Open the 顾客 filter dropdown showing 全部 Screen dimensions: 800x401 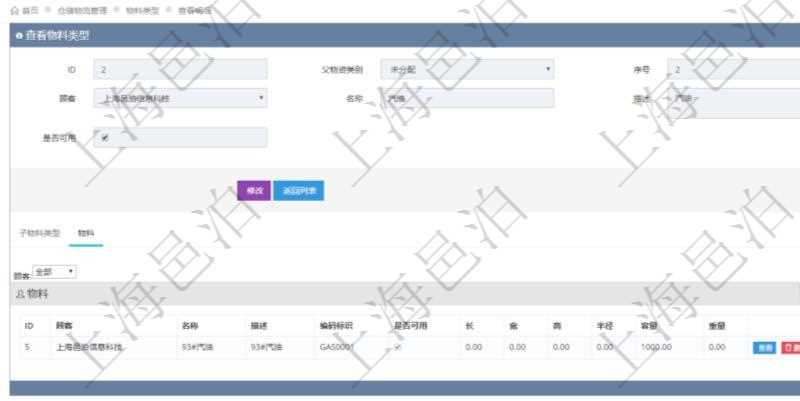click(x=54, y=272)
